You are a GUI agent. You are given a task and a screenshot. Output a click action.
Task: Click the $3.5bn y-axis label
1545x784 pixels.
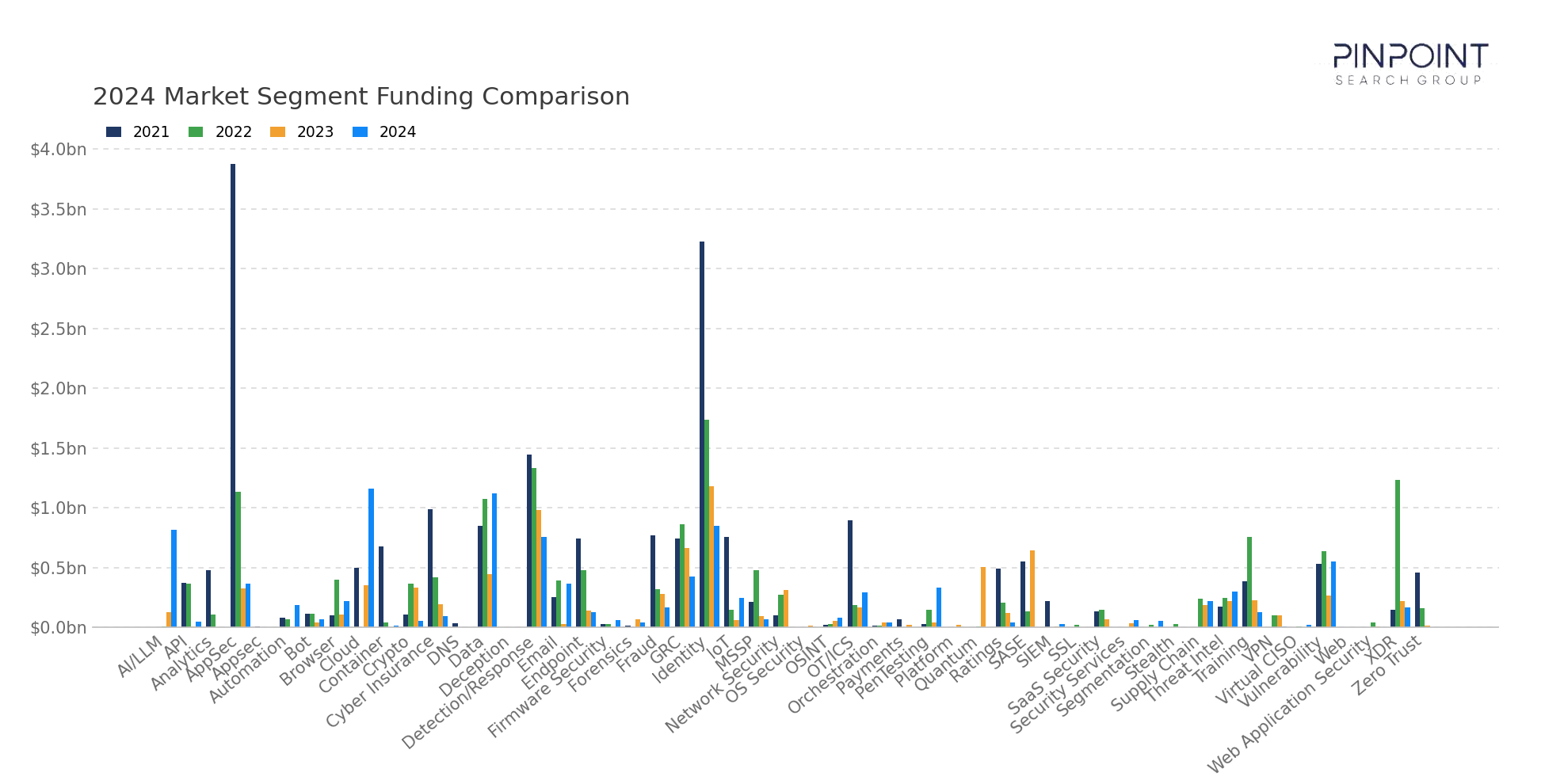click(58, 210)
